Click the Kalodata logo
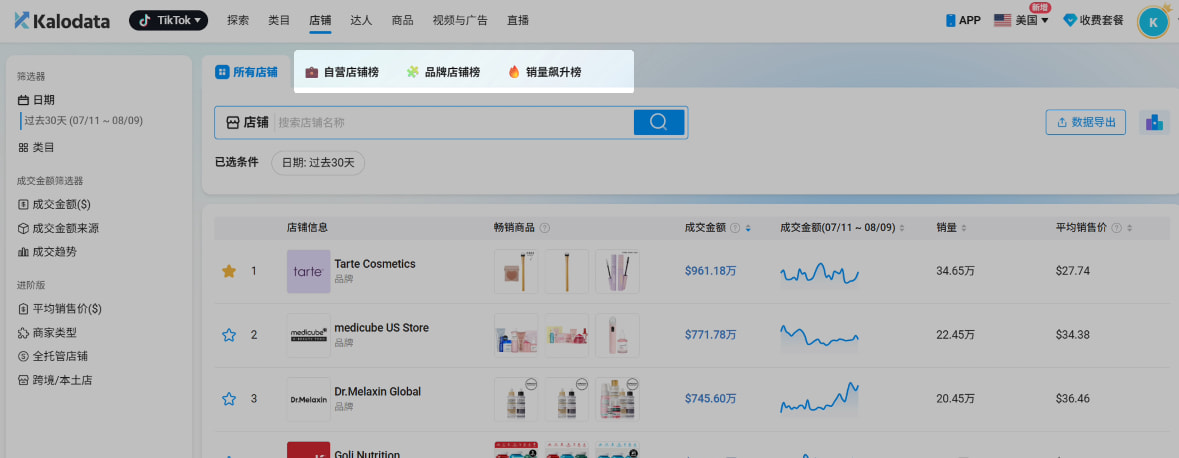The height and width of the screenshot is (458, 1179). (62, 20)
